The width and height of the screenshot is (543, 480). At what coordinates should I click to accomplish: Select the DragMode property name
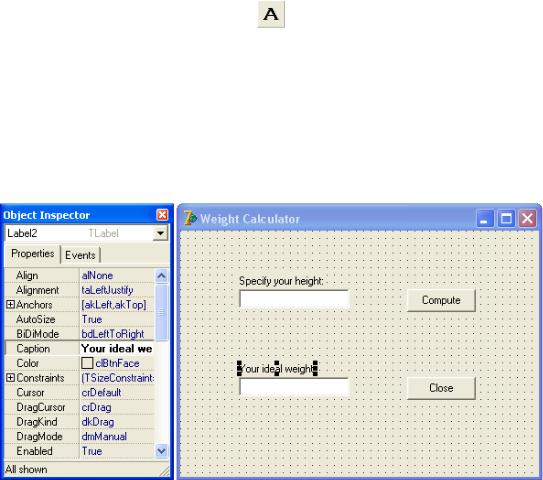39,436
